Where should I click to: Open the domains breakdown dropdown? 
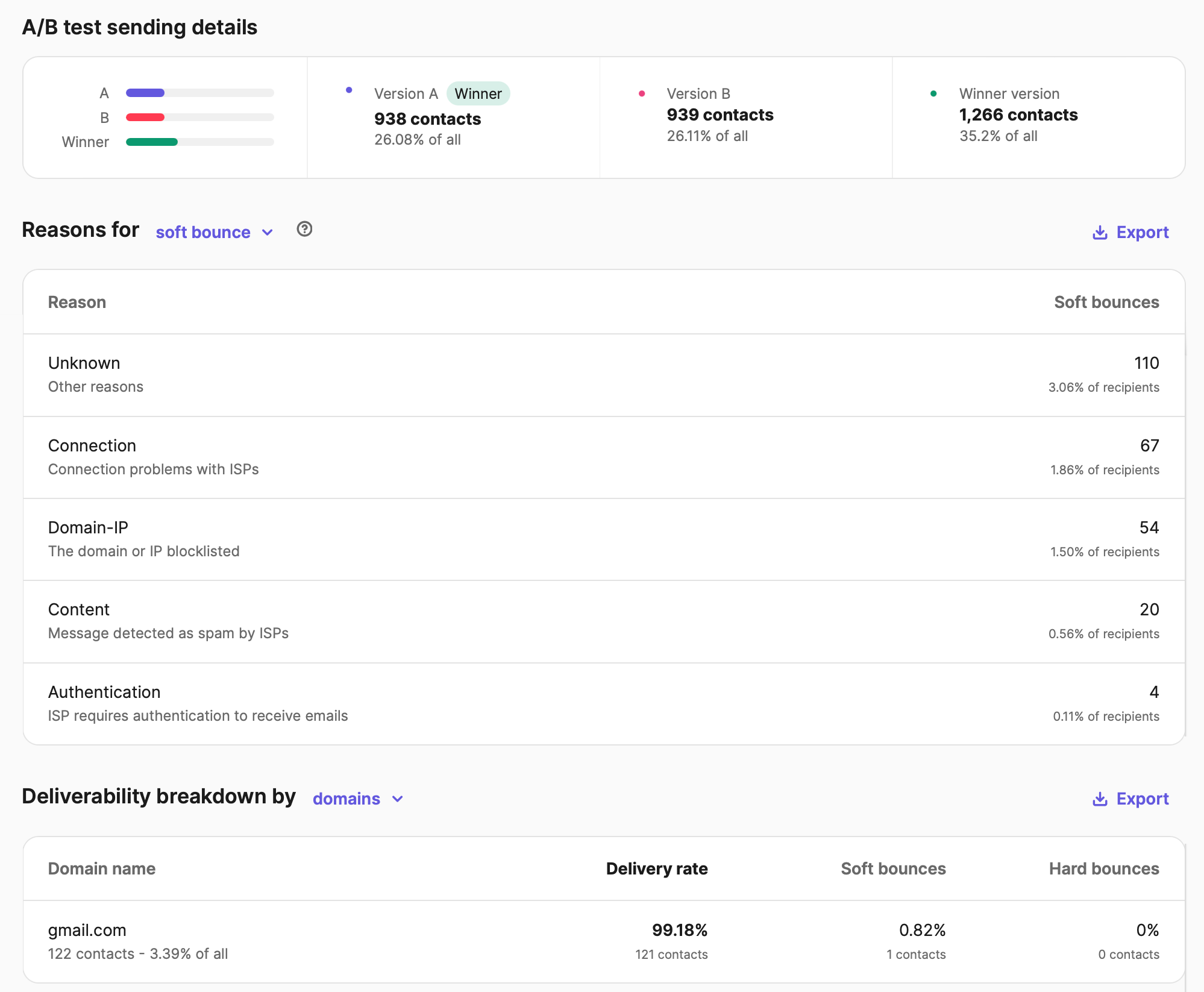358,799
